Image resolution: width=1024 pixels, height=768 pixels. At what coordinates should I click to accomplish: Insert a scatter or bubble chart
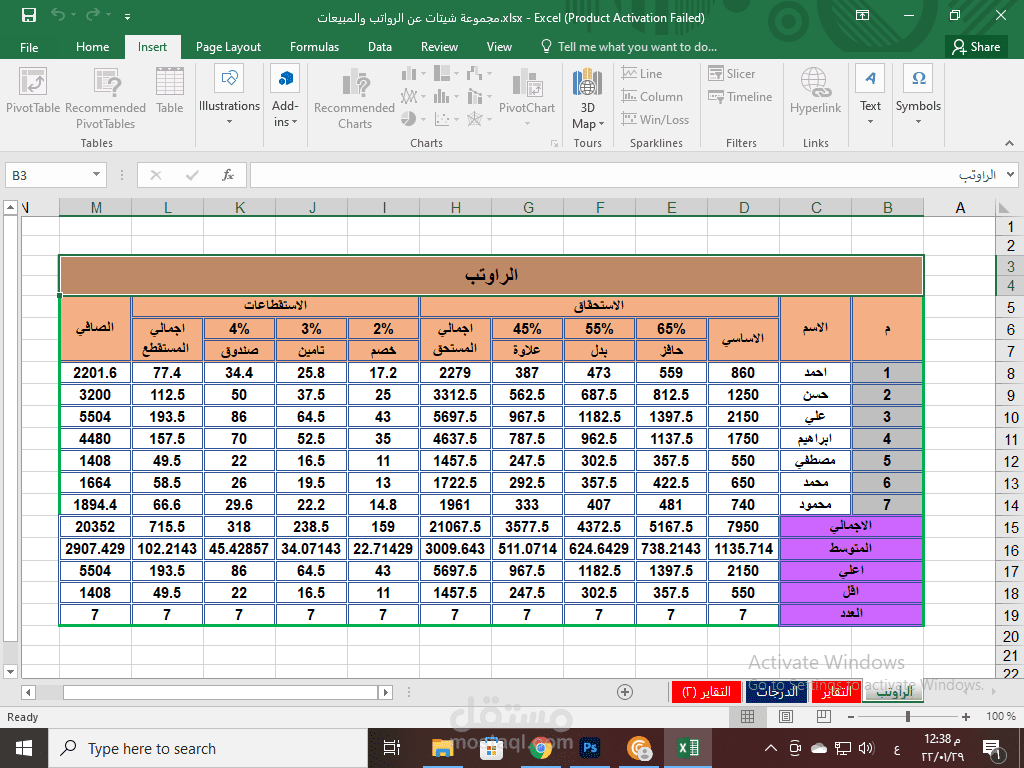coord(446,120)
